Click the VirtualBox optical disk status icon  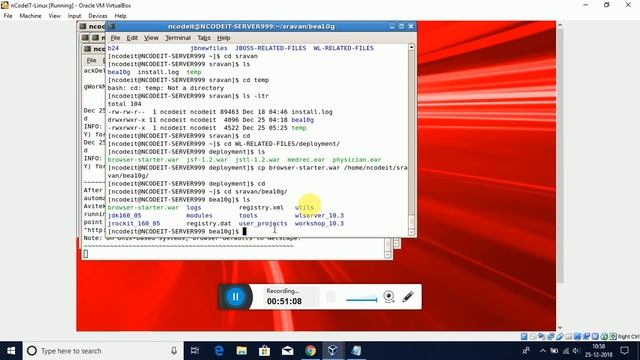pyautogui.click(x=533, y=336)
